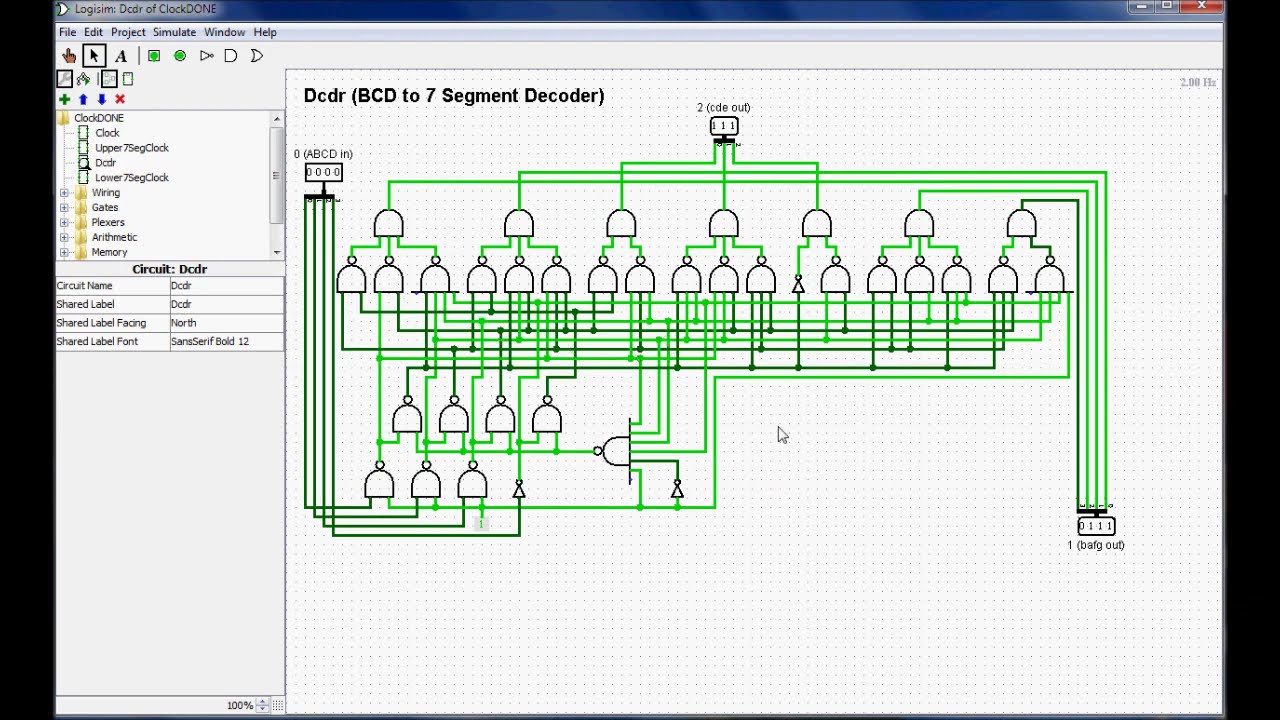Open the Project menu
Image resolution: width=1280 pixels, height=720 pixels.
128,32
